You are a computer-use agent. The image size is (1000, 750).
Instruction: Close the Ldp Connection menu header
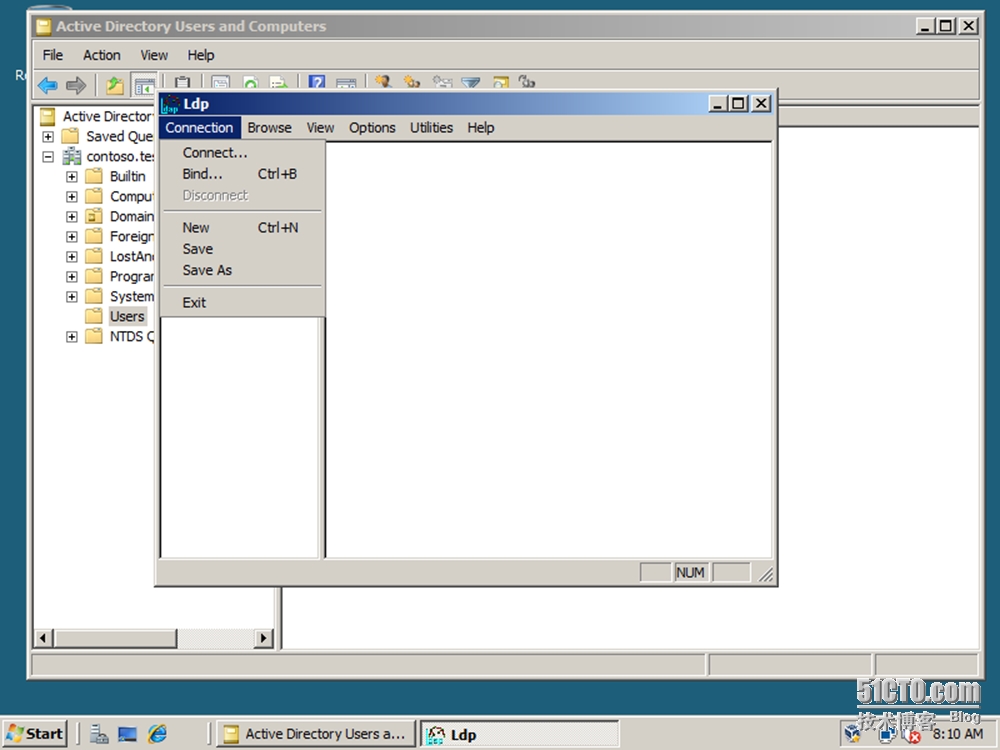click(x=200, y=128)
